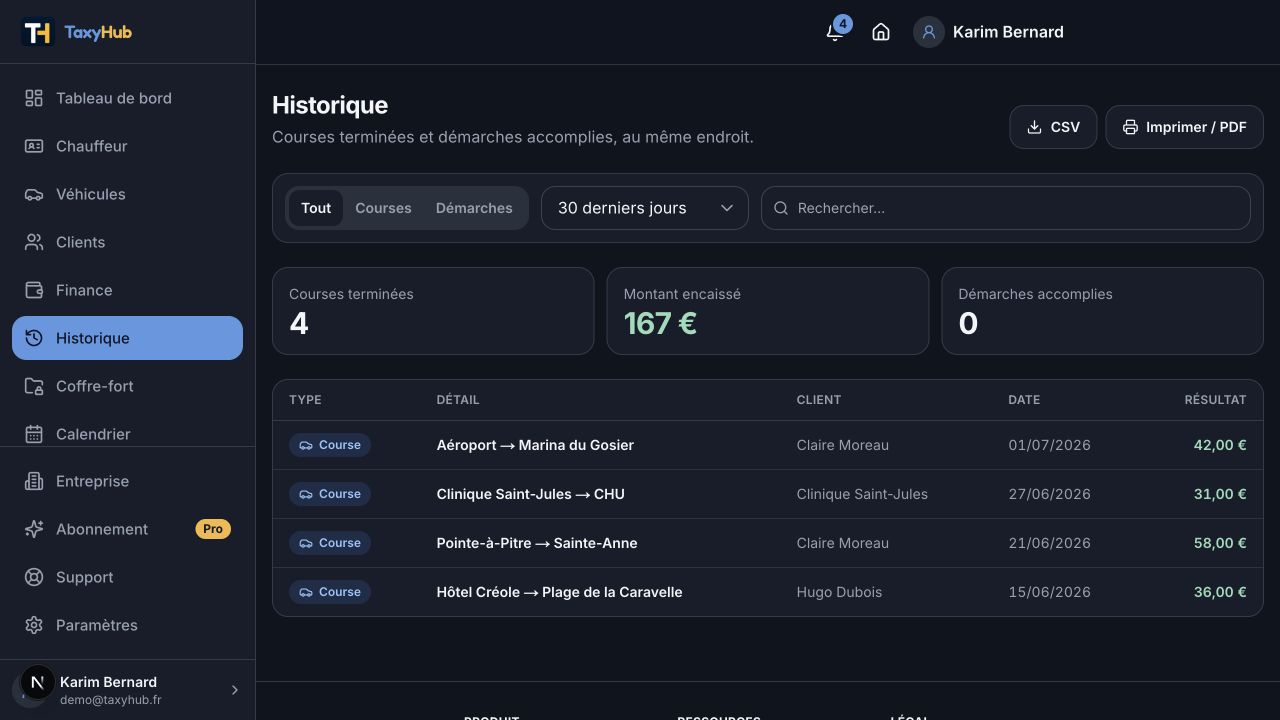Select Pointe-à-Pitre → Sainte-Anne detail
The image size is (1280, 720).
[537, 543]
